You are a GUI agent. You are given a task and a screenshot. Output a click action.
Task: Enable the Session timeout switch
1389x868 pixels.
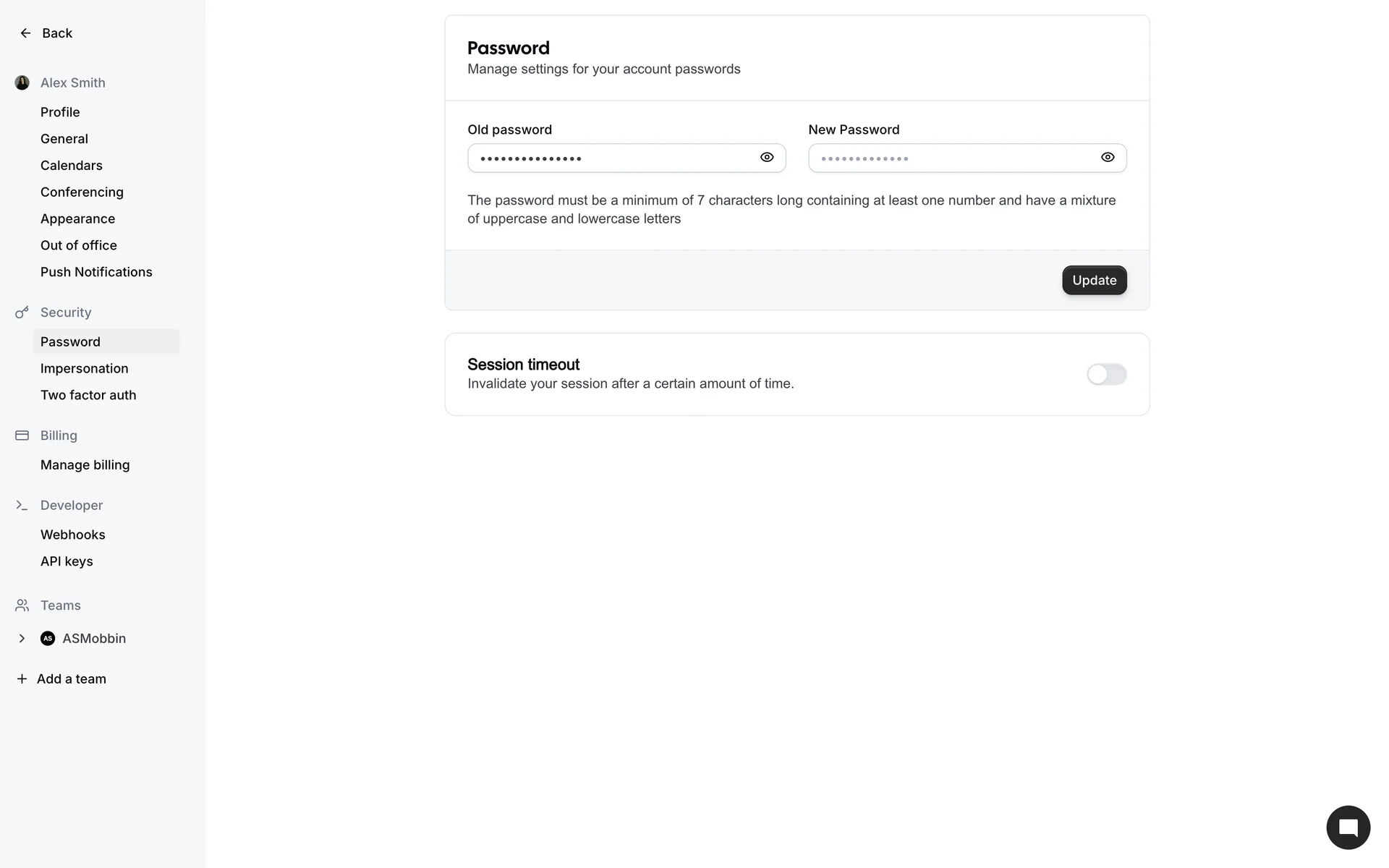[1106, 375]
